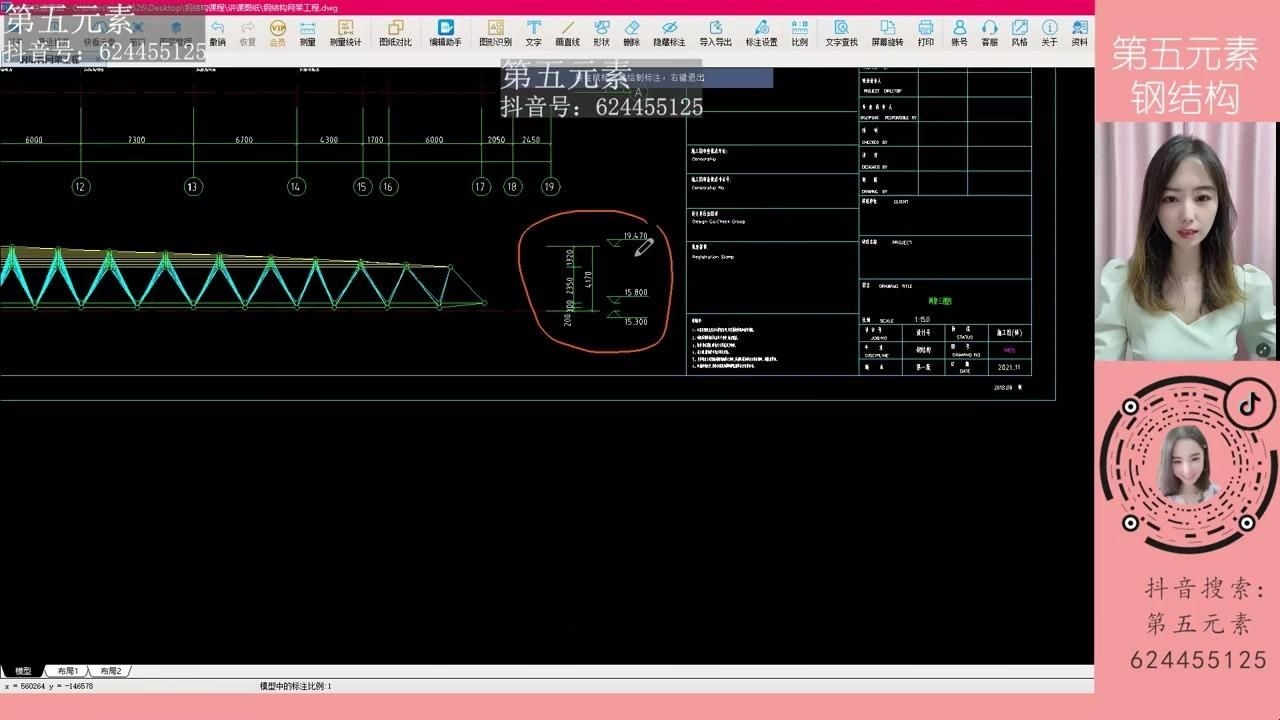The image size is (1280, 720).
Task: Open the 比例 scale setting
Action: (x=799, y=32)
